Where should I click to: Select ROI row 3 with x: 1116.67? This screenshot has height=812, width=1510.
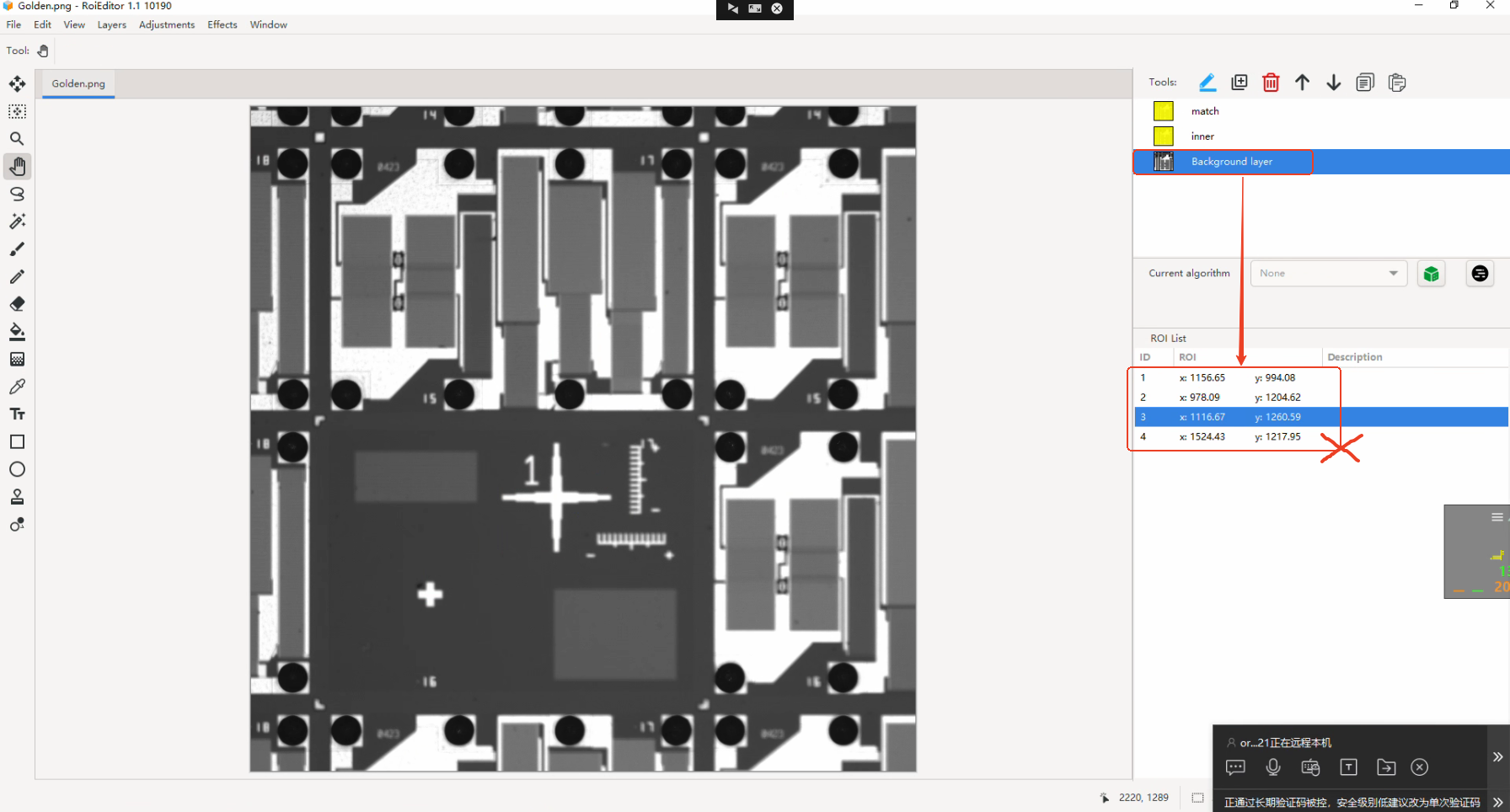click(x=1320, y=417)
